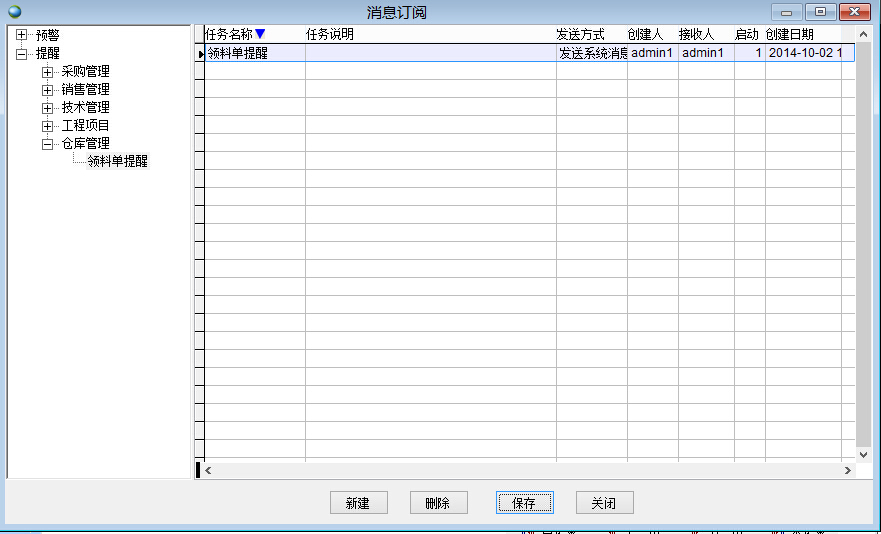This screenshot has width=881, height=534.
Task: Expand the 技术管理 node
Action: click(x=47, y=108)
